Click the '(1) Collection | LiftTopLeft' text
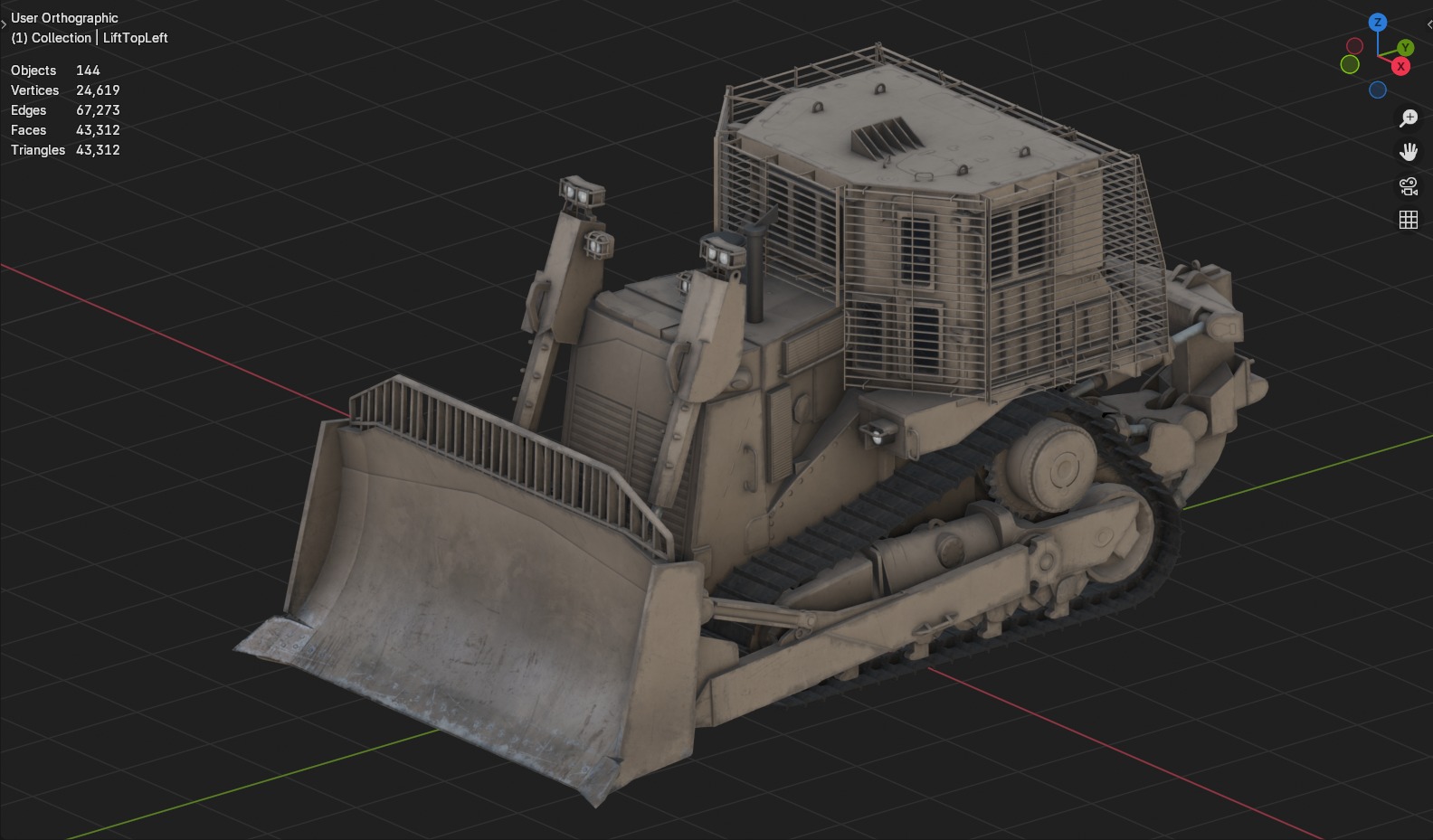The height and width of the screenshot is (840, 1433). pyautogui.click(x=90, y=38)
